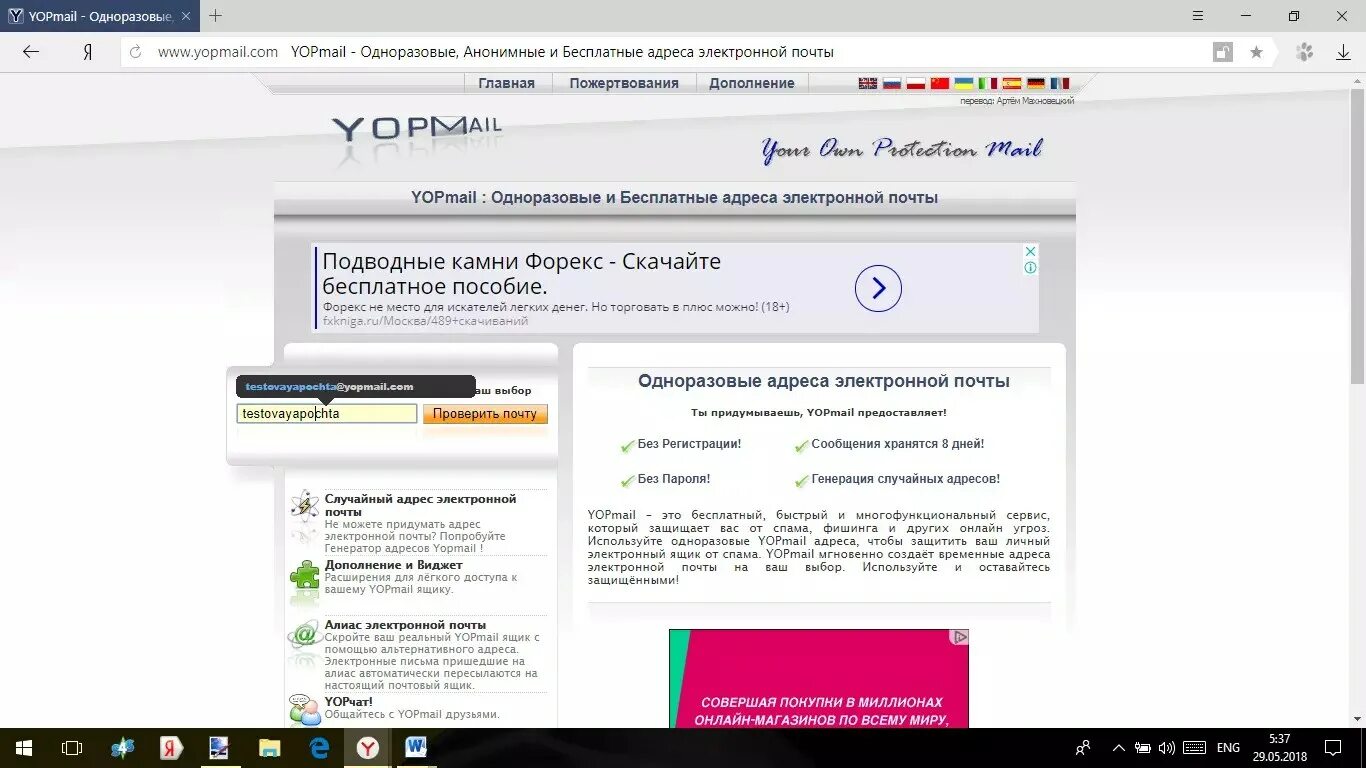Open the paw extension icon in toolbar
This screenshot has height=768, width=1366.
pyautogui.click(x=1304, y=52)
